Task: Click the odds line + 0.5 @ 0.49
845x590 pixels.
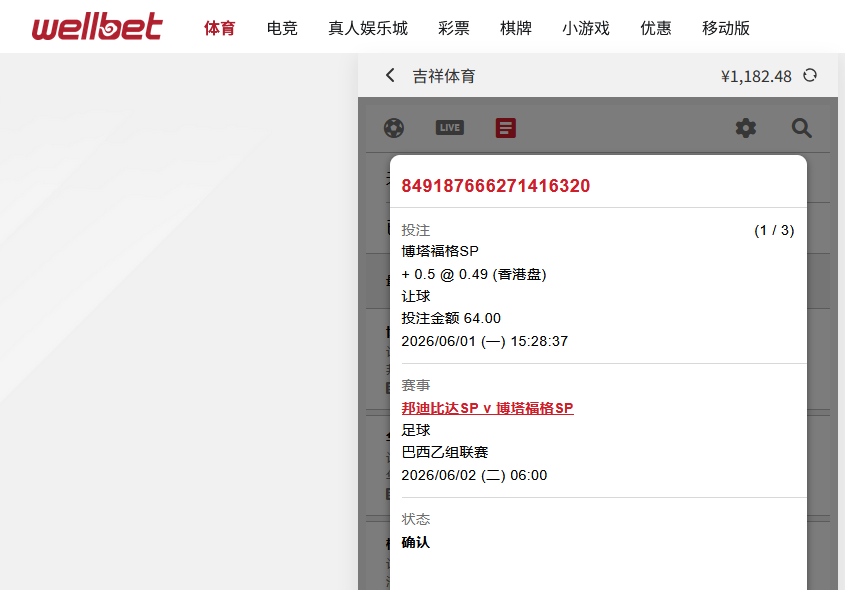Action: point(474,274)
